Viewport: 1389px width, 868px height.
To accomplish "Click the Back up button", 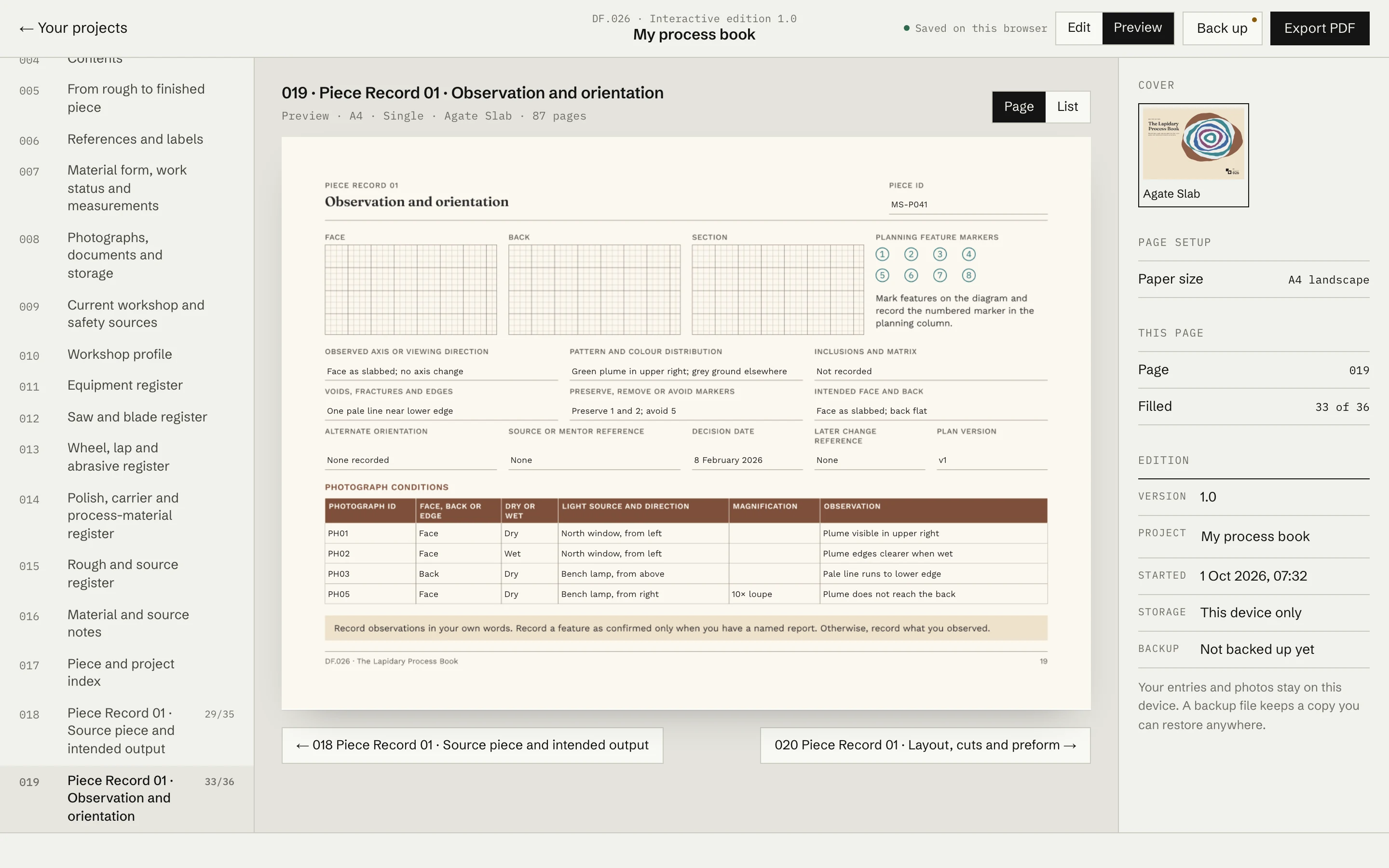I will coord(1222,28).
